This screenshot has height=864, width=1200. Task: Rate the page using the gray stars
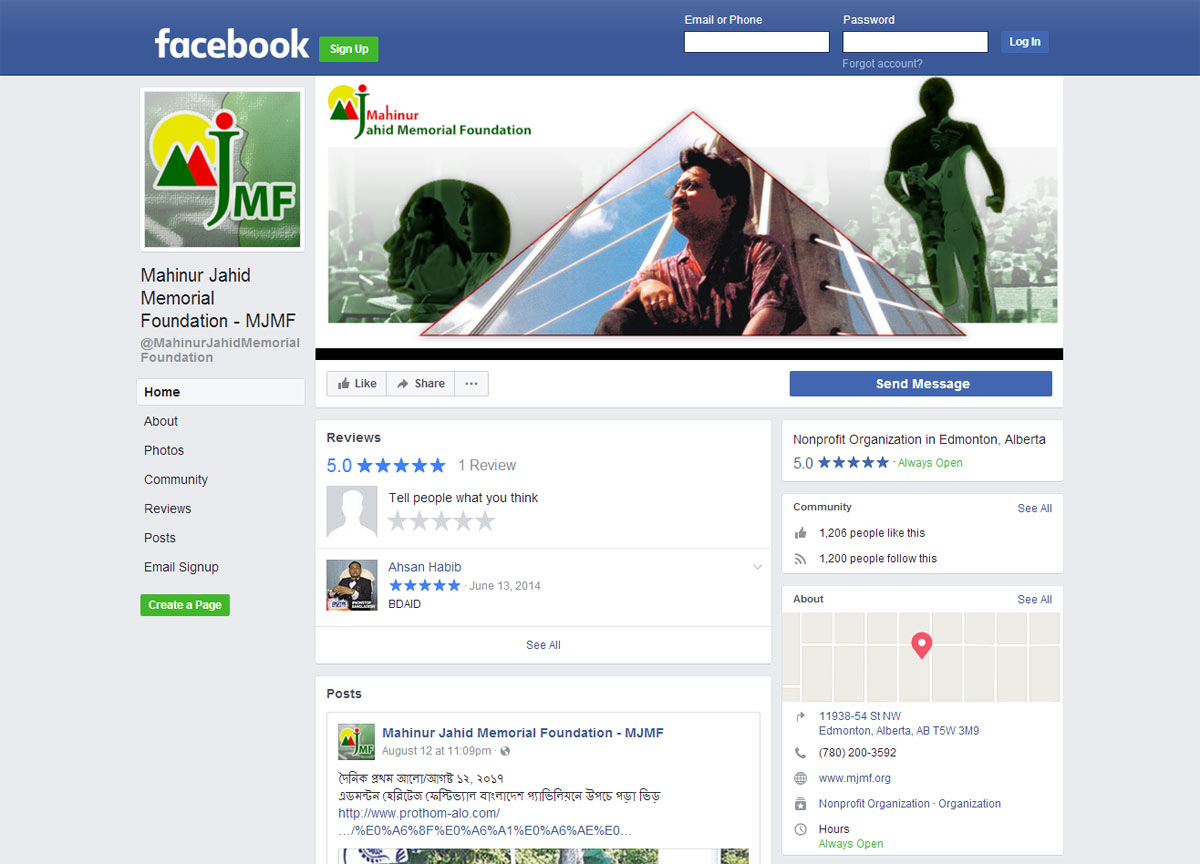[x=441, y=521]
